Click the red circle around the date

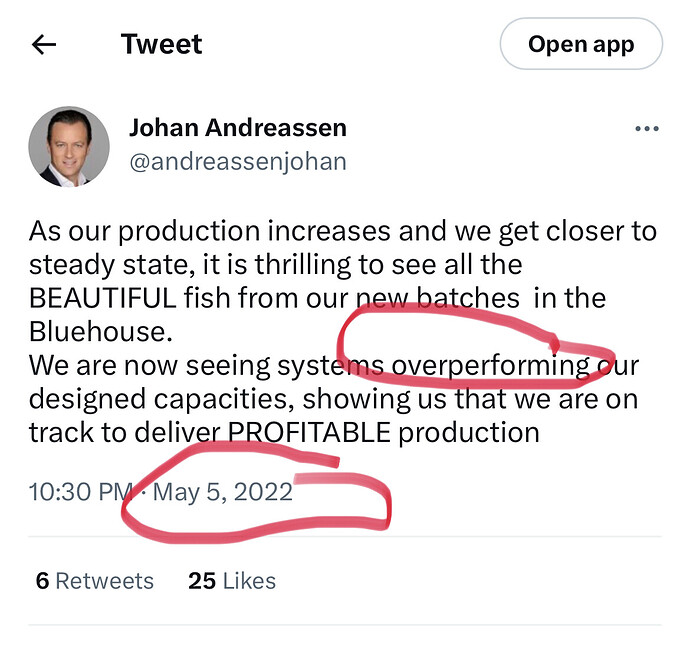257,492
